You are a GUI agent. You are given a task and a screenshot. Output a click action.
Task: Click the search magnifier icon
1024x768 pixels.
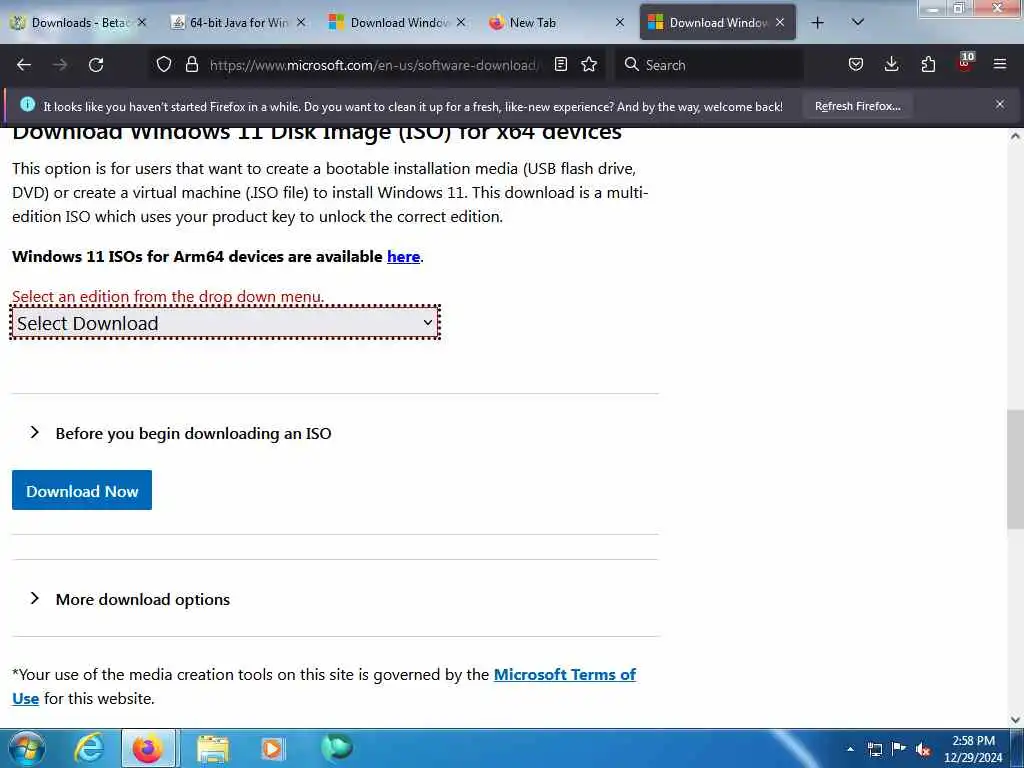pyautogui.click(x=631, y=64)
